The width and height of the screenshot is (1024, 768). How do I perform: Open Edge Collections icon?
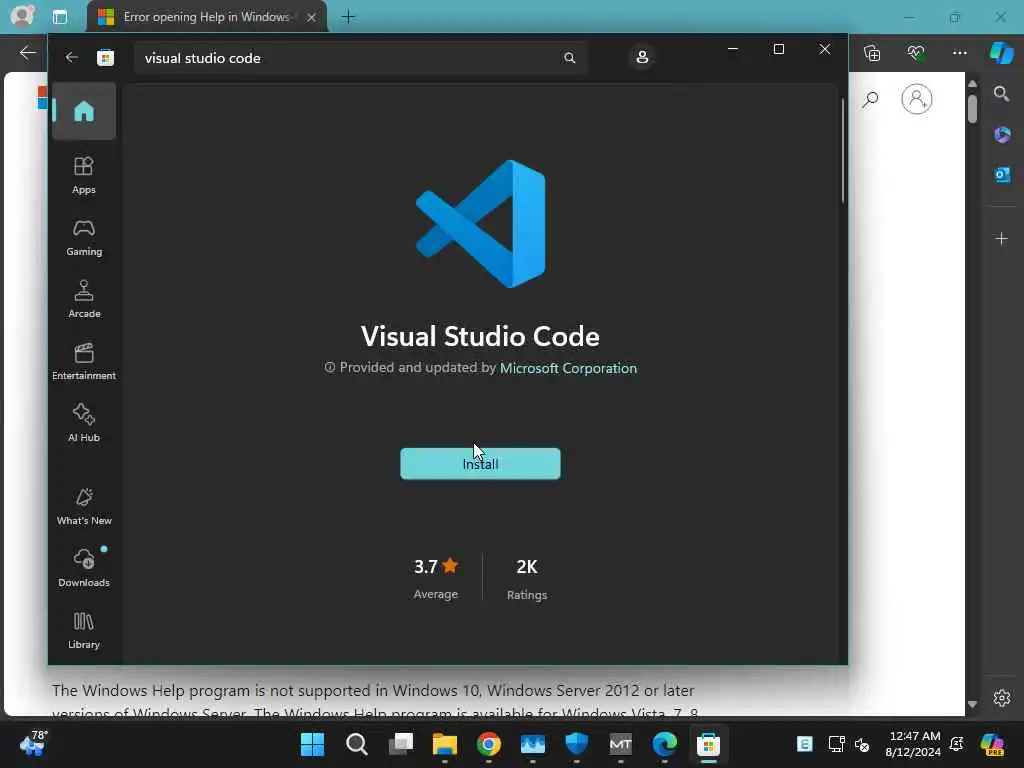coord(872,53)
